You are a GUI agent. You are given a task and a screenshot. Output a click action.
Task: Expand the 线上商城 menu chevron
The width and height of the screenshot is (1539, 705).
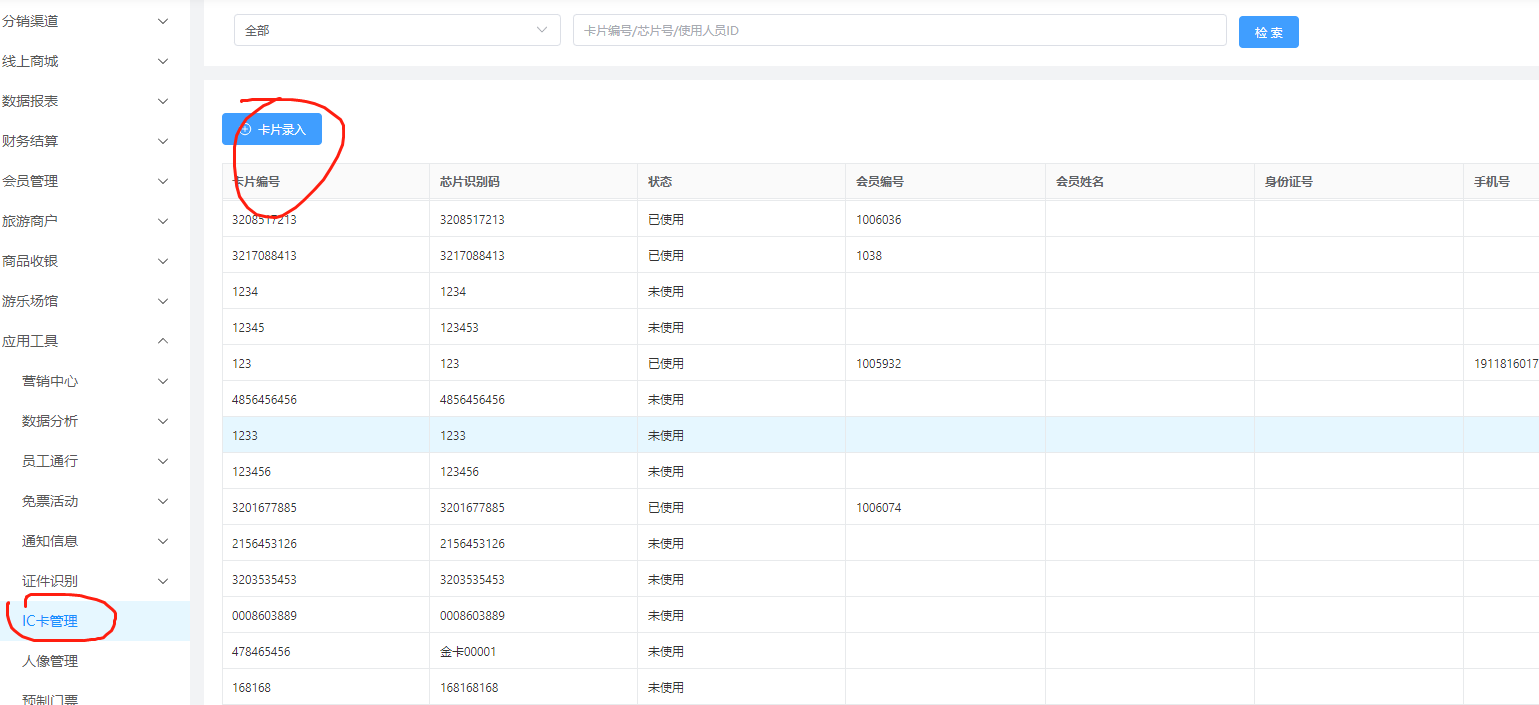[163, 61]
